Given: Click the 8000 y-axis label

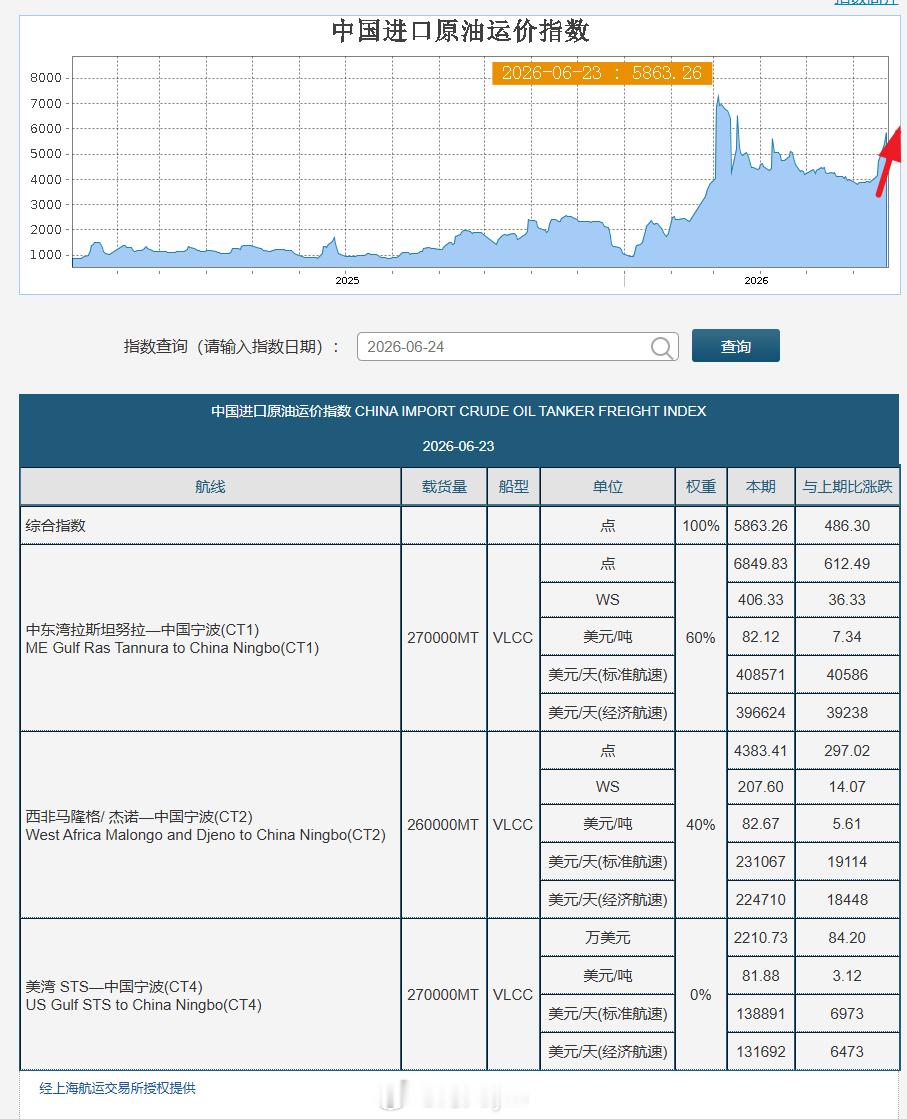Looking at the screenshot, I should pos(46,78).
